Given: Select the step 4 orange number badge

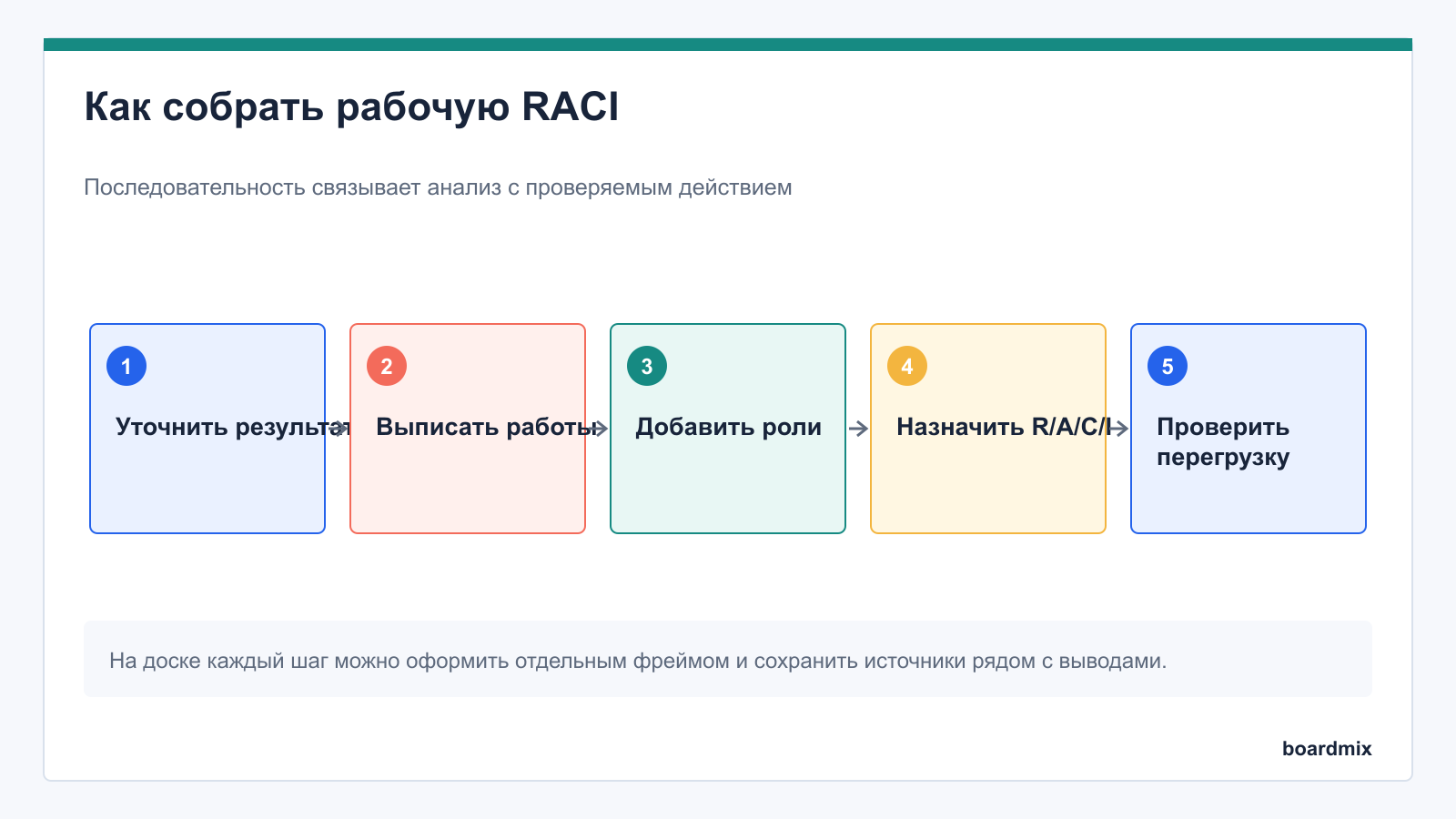Looking at the screenshot, I should click(x=907, y=366).
